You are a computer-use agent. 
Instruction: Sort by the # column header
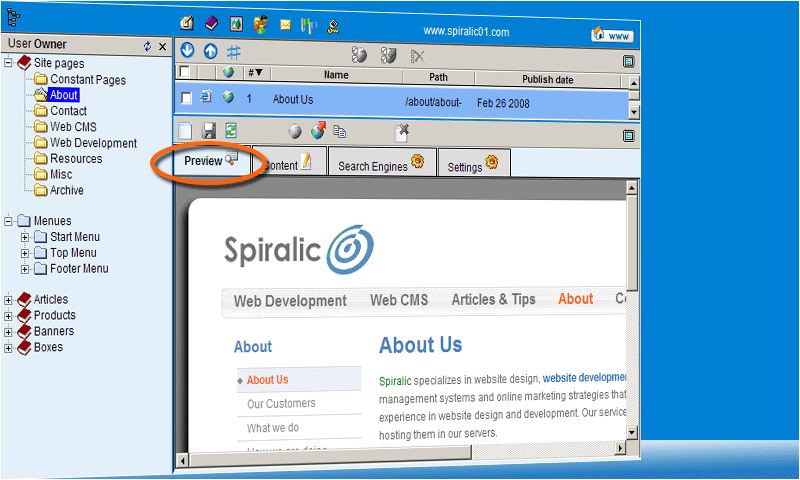(255, 72)
